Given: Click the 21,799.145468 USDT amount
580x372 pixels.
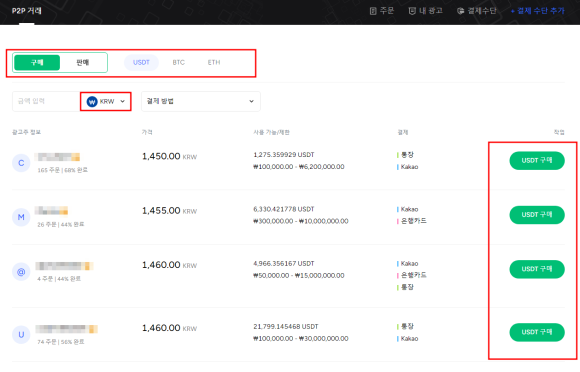Looking at the screenshot, I should [286, 327].
